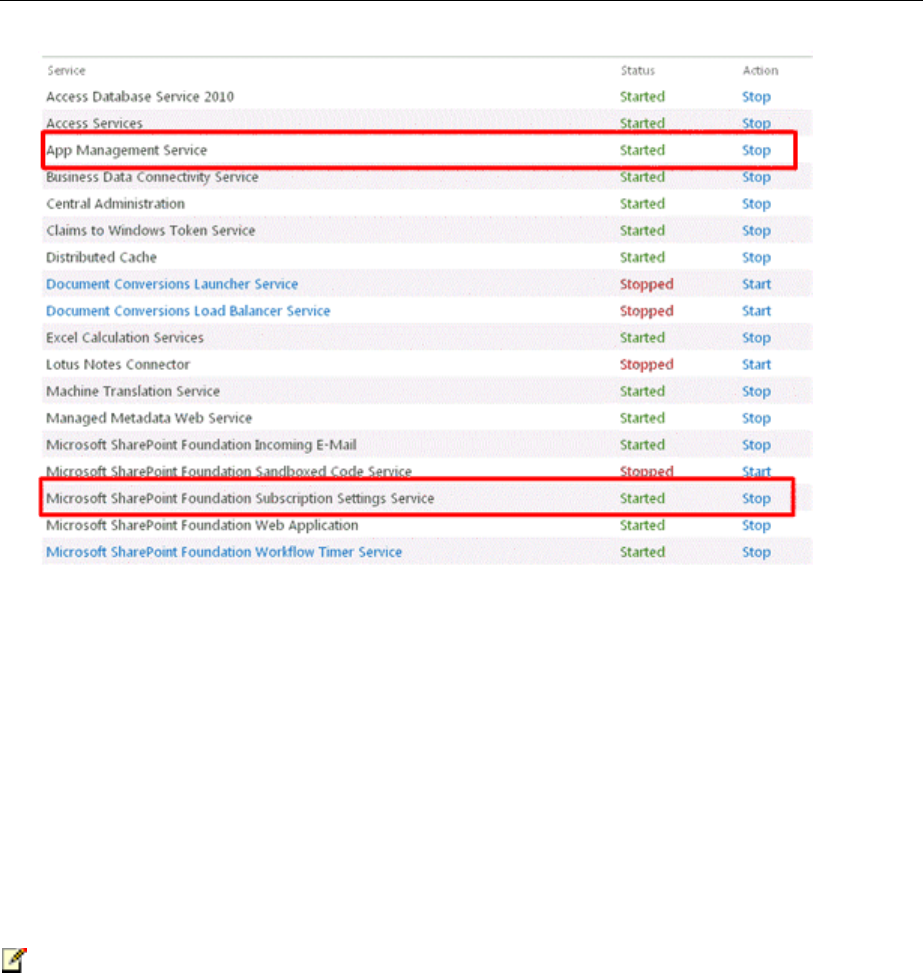Click the note pencil icon at the bottom left
The image size is (923, 973).
[x=14, y=959]
